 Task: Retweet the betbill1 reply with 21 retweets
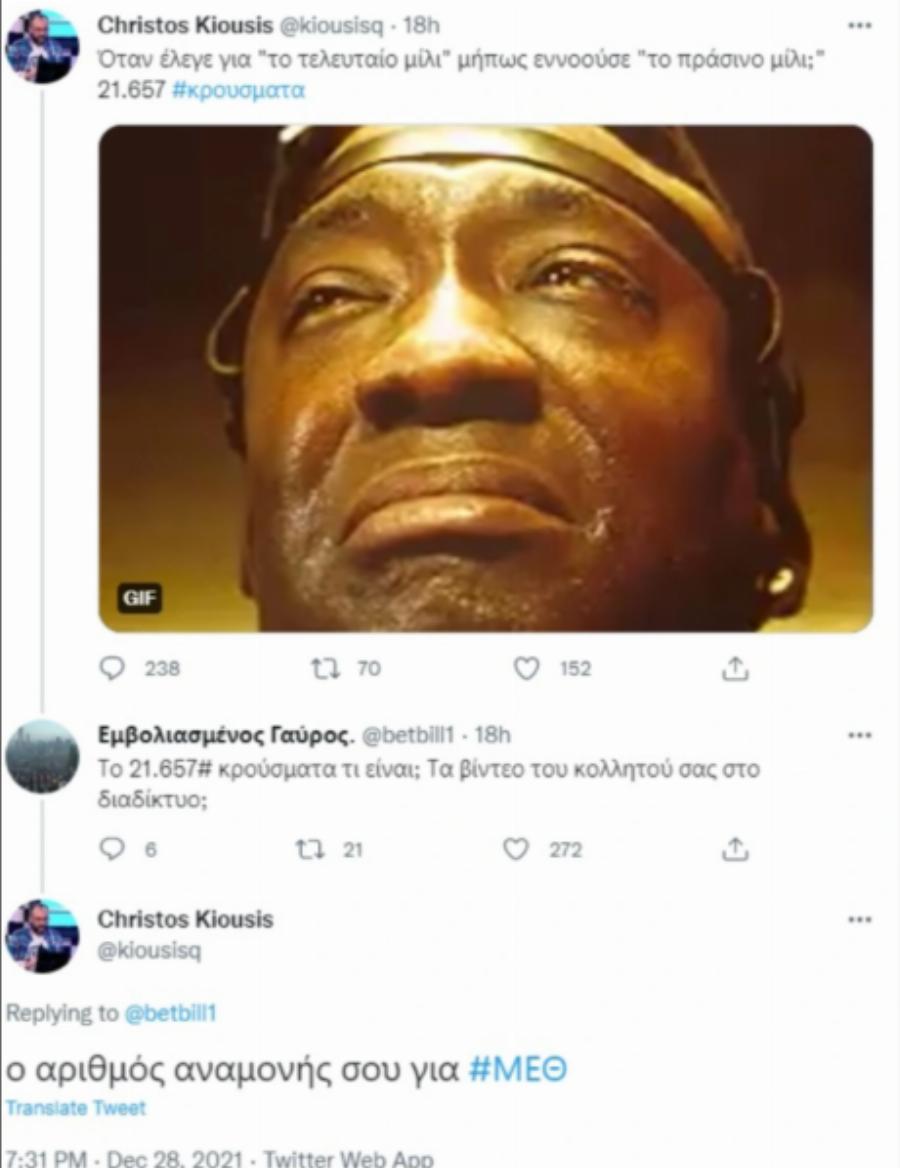(x=305, y=849)
